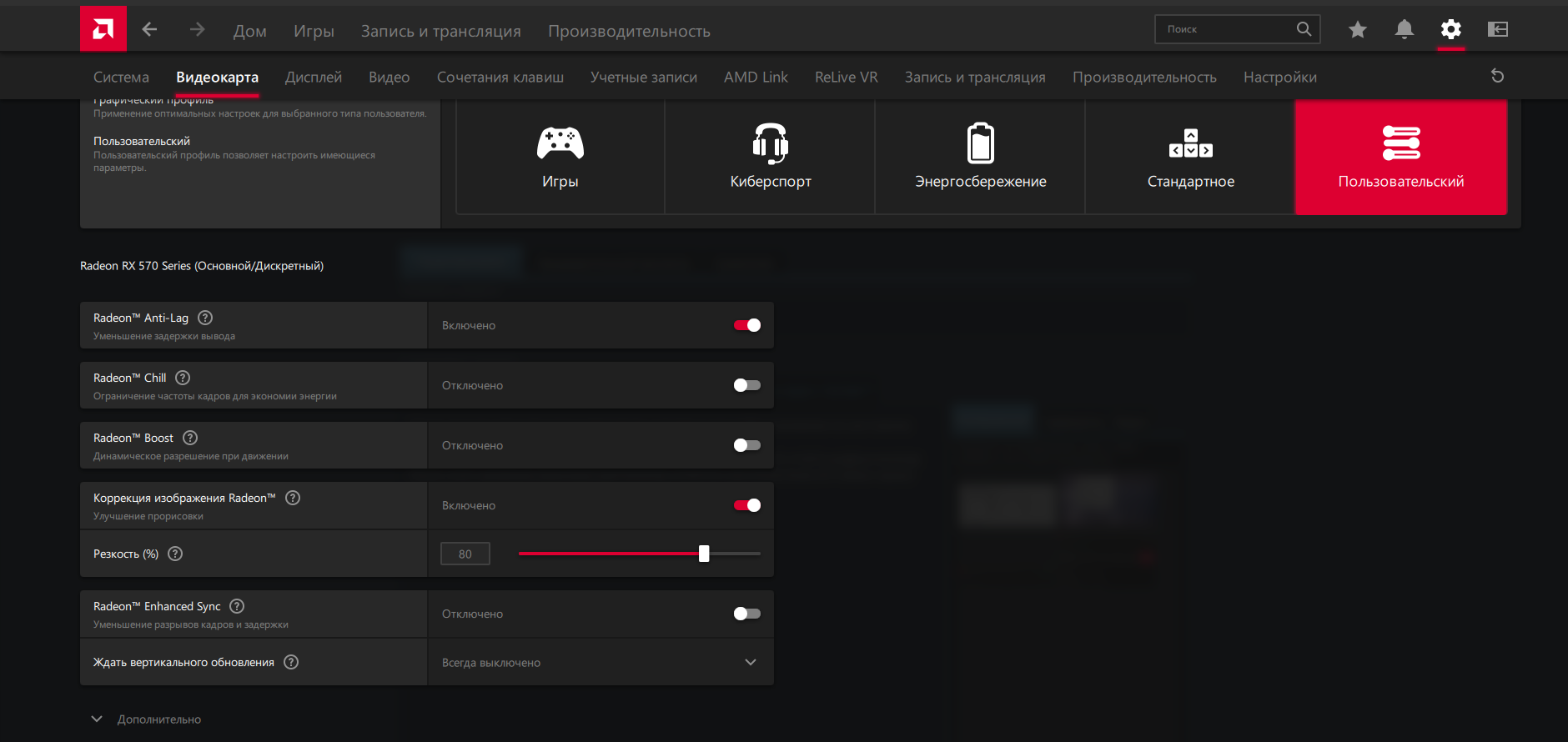Select the Киберспорт headset profile
The image size is (1568, 742).
pyautogui.click(x=771, y=157)
